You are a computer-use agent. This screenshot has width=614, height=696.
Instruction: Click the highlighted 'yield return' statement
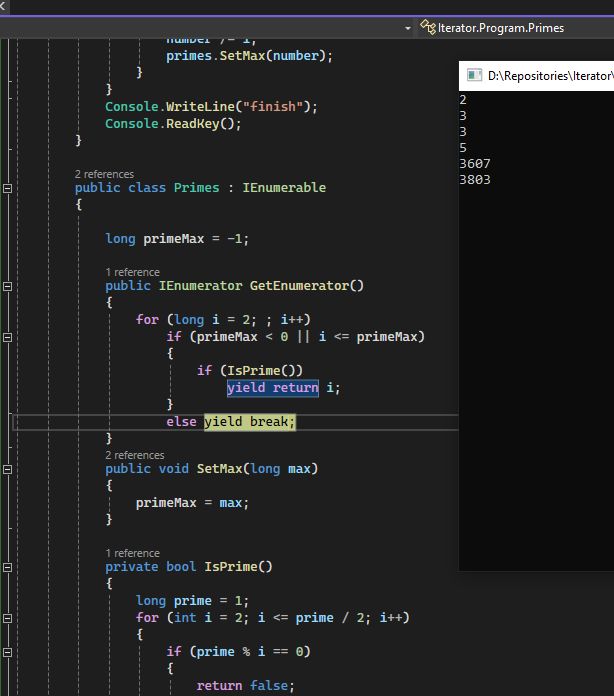[273, 388]
